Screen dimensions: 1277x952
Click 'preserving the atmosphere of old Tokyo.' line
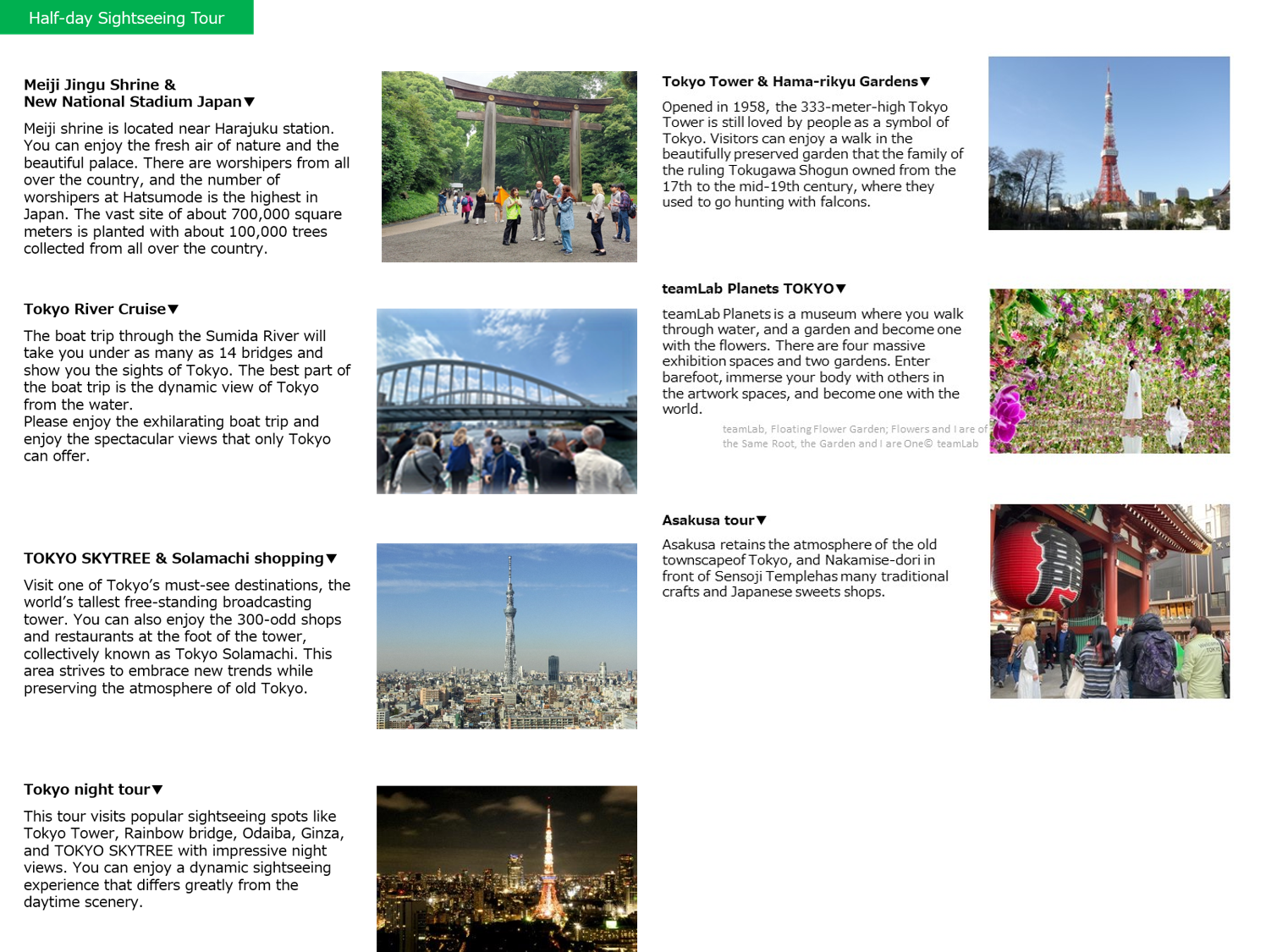pyautogui.click(x=166, y=689)
